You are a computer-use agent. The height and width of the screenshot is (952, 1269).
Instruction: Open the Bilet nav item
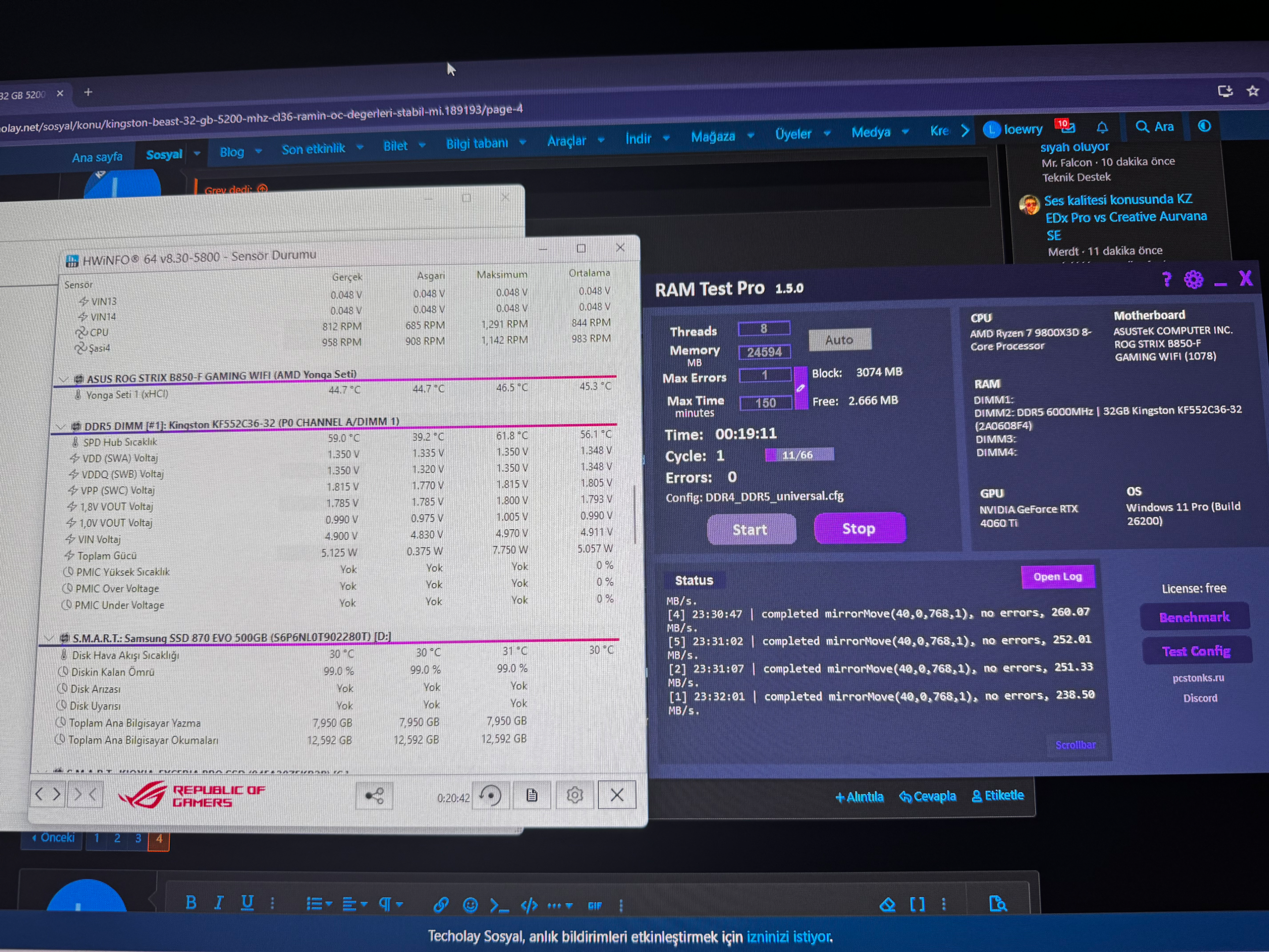pos(395,146)
